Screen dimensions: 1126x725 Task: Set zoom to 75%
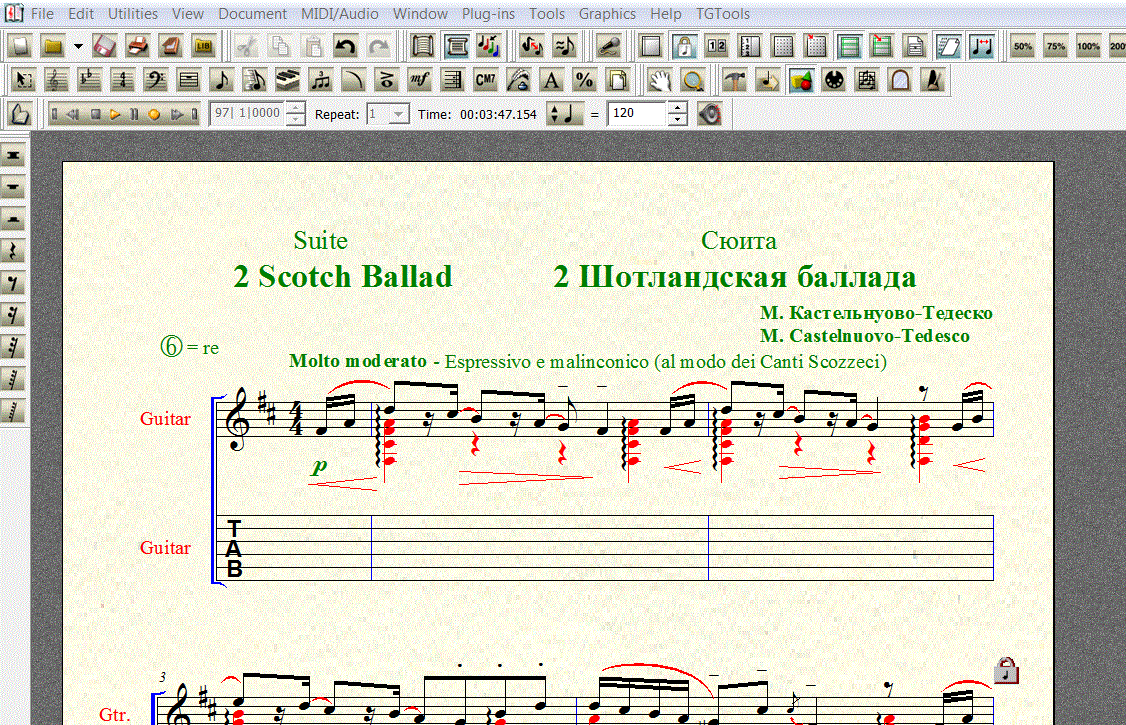pyautogui.click(x=1056, y=47)
